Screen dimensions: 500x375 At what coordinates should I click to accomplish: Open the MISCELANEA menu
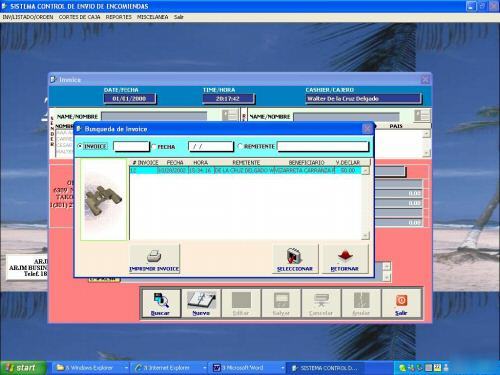tap(153, 17)
